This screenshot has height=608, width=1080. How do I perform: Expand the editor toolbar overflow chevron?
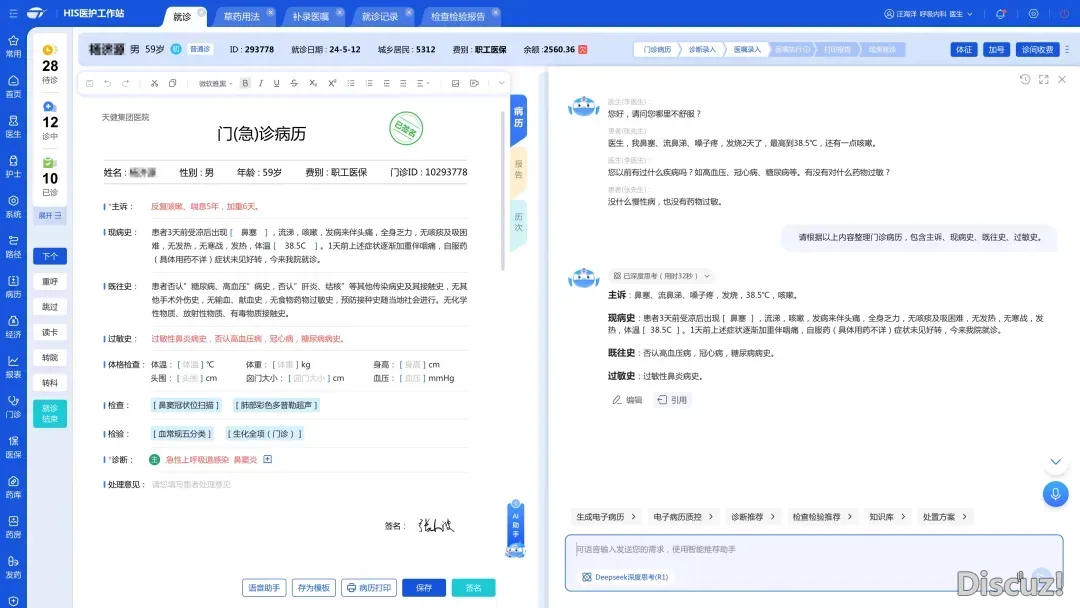click(x=501, y=83)
